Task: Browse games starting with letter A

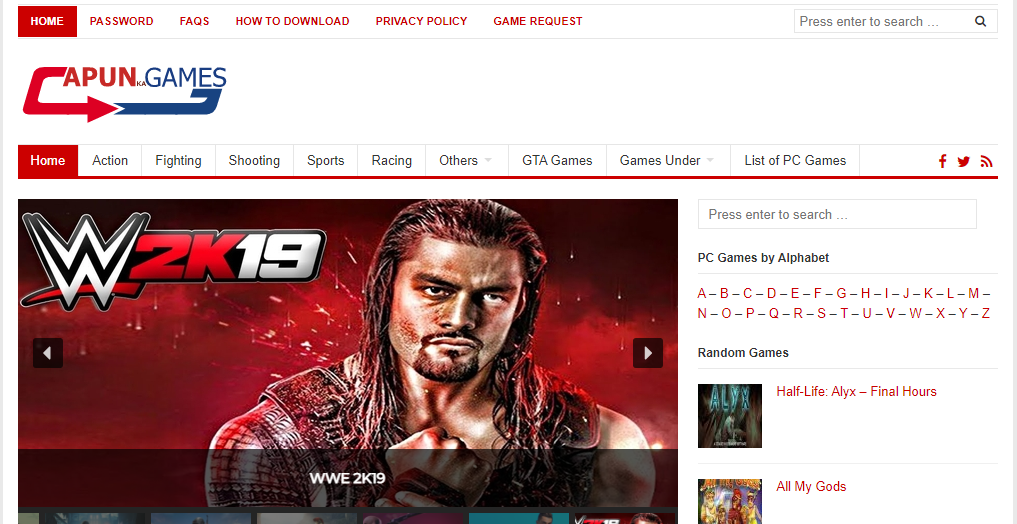Action: tap(702, 293)
